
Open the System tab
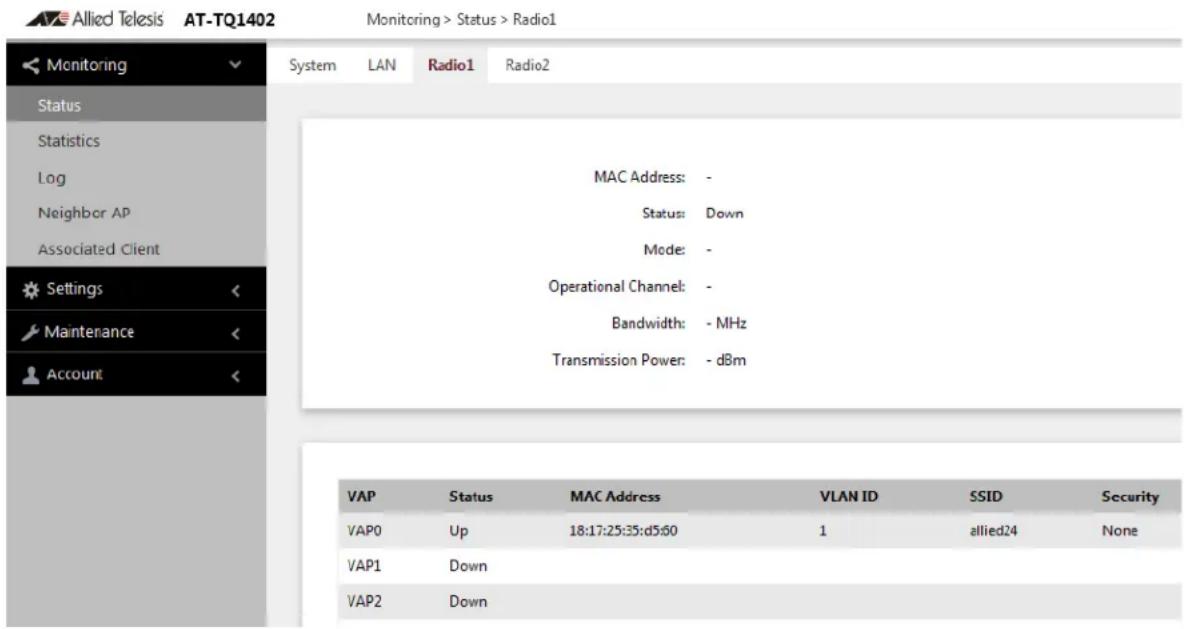(313, 66)
